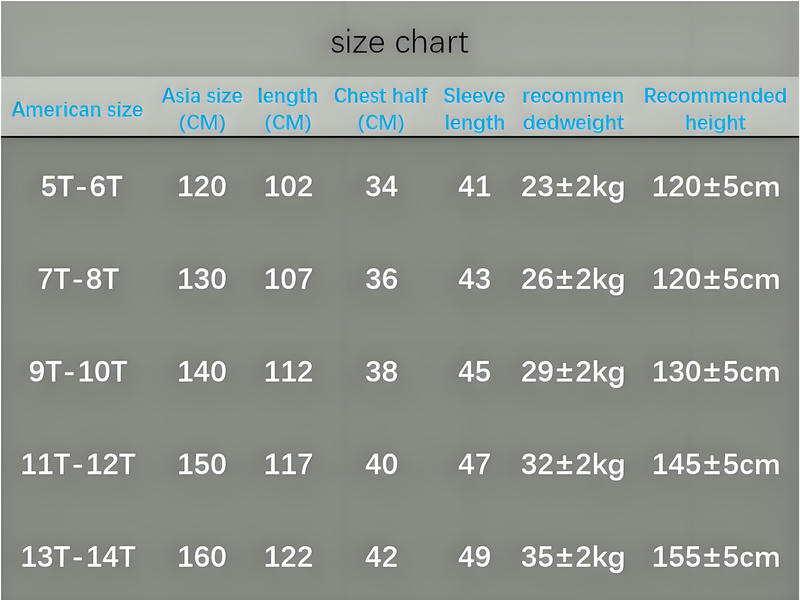Select the 'American size' column header
This screenshot has height=600, width=800.
77,109
